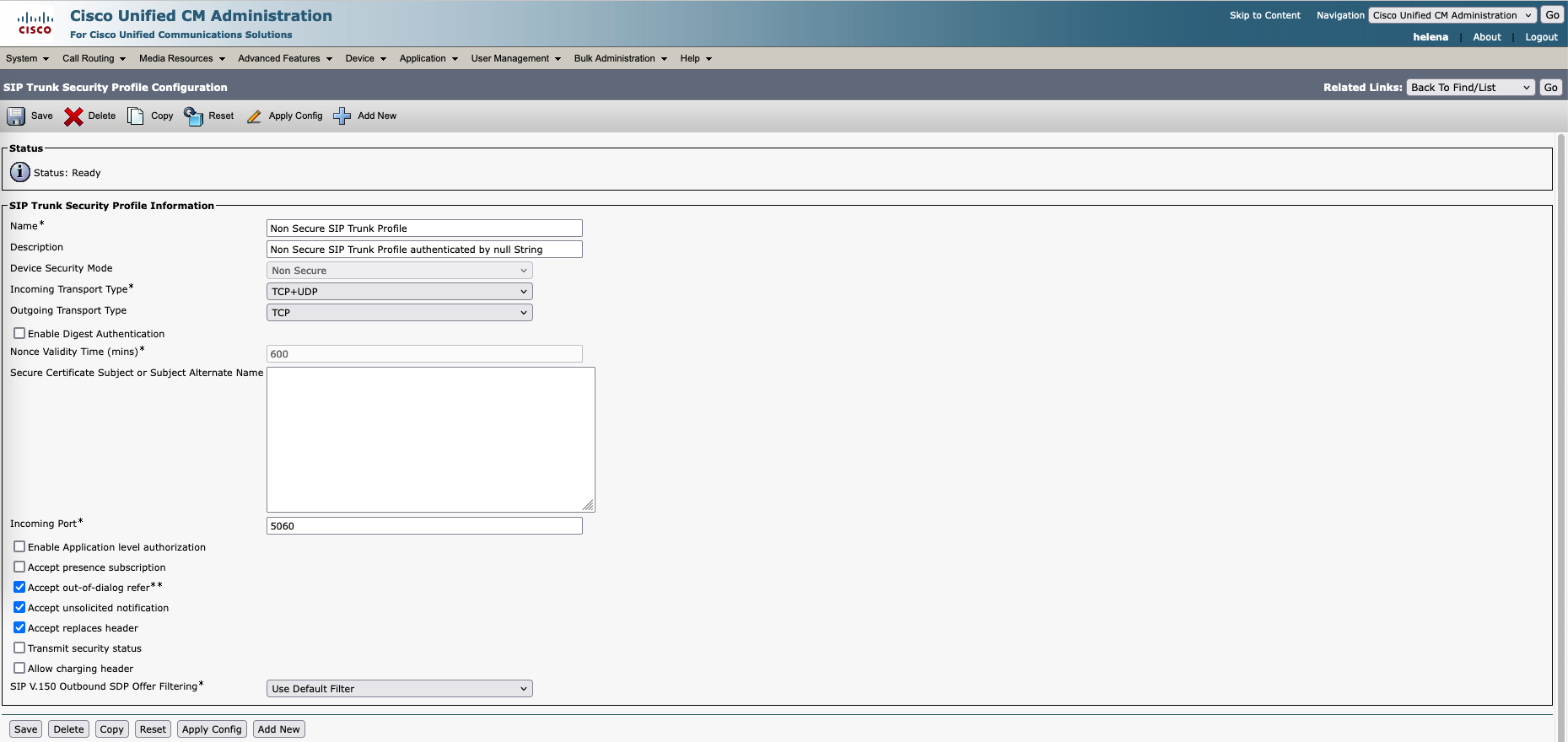This screenshot has width=1568, height=742.
Task: Click the Reset icon in toolbar
Action: point(193,116)
